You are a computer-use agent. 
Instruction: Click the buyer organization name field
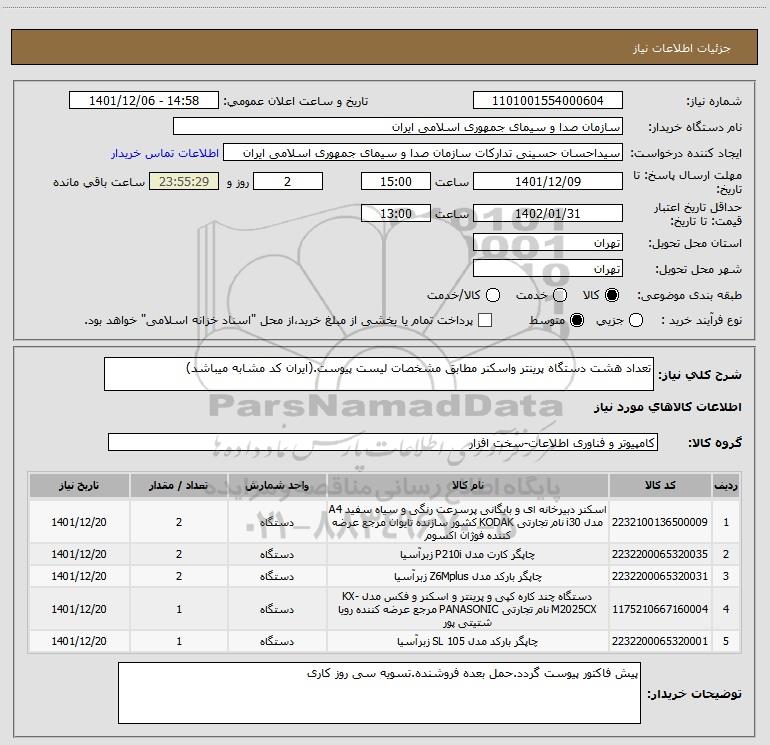pyautogui.click(x=398, y=127)
